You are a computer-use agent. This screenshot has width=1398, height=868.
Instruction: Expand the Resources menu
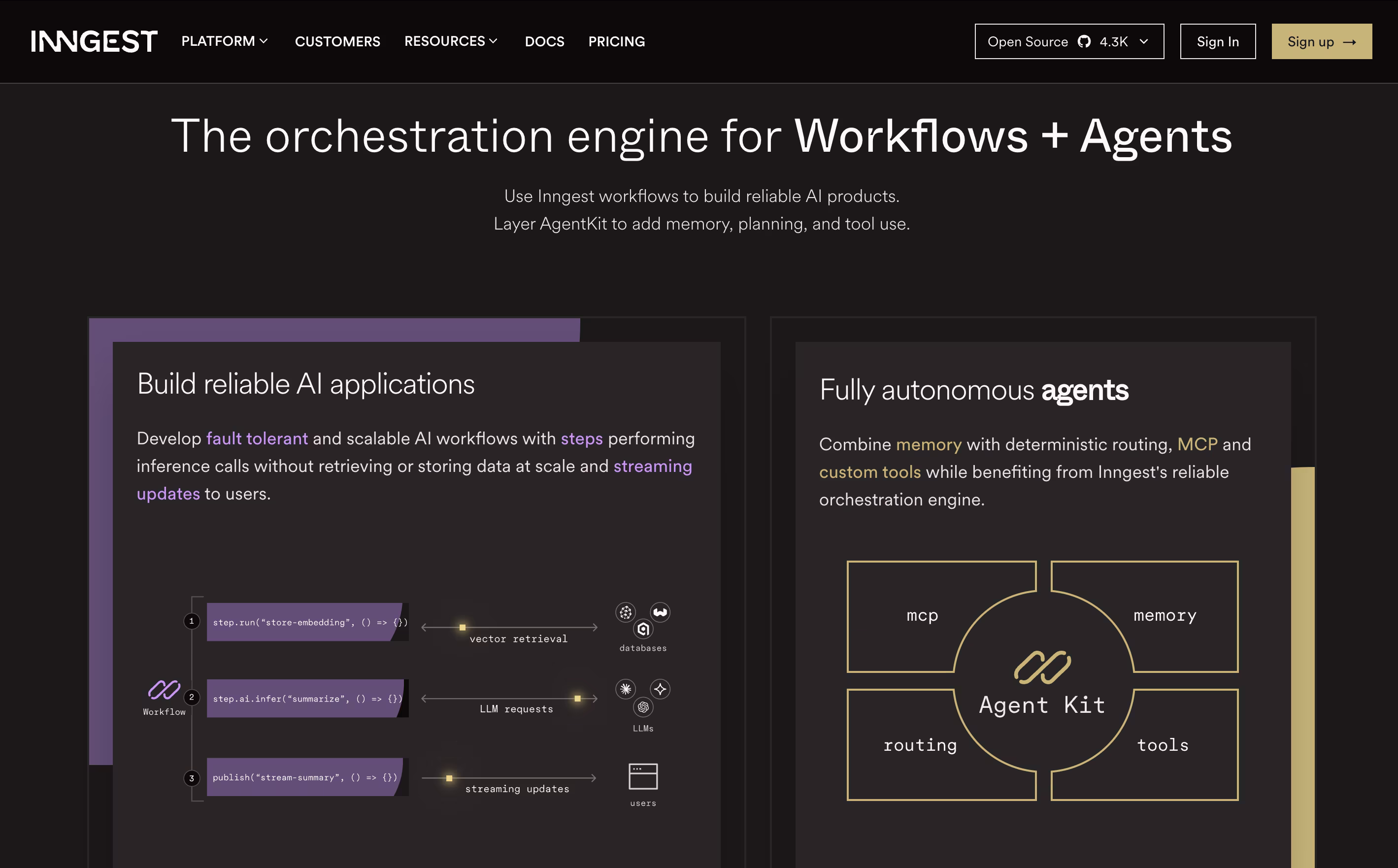click(x=451, y=41)
